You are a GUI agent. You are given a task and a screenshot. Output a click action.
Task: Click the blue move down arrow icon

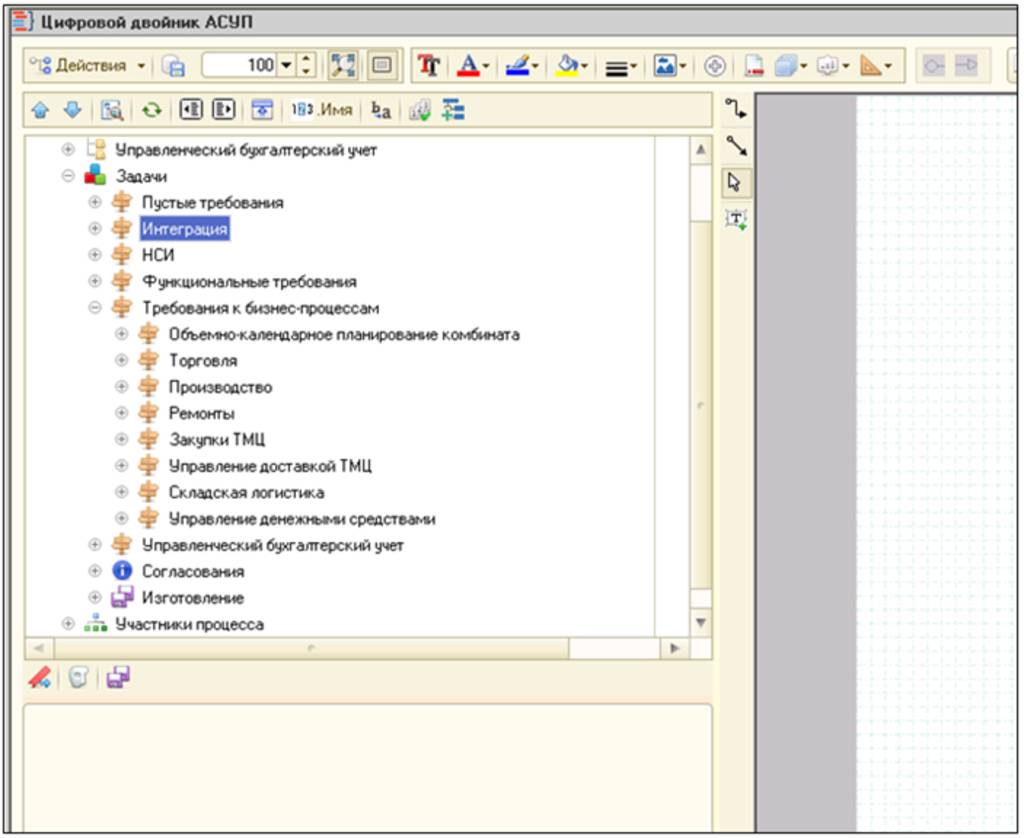point(70,111)
